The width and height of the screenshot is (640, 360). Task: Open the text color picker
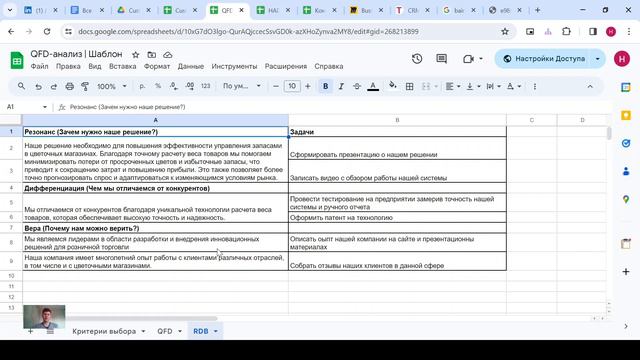coord(373,86)
